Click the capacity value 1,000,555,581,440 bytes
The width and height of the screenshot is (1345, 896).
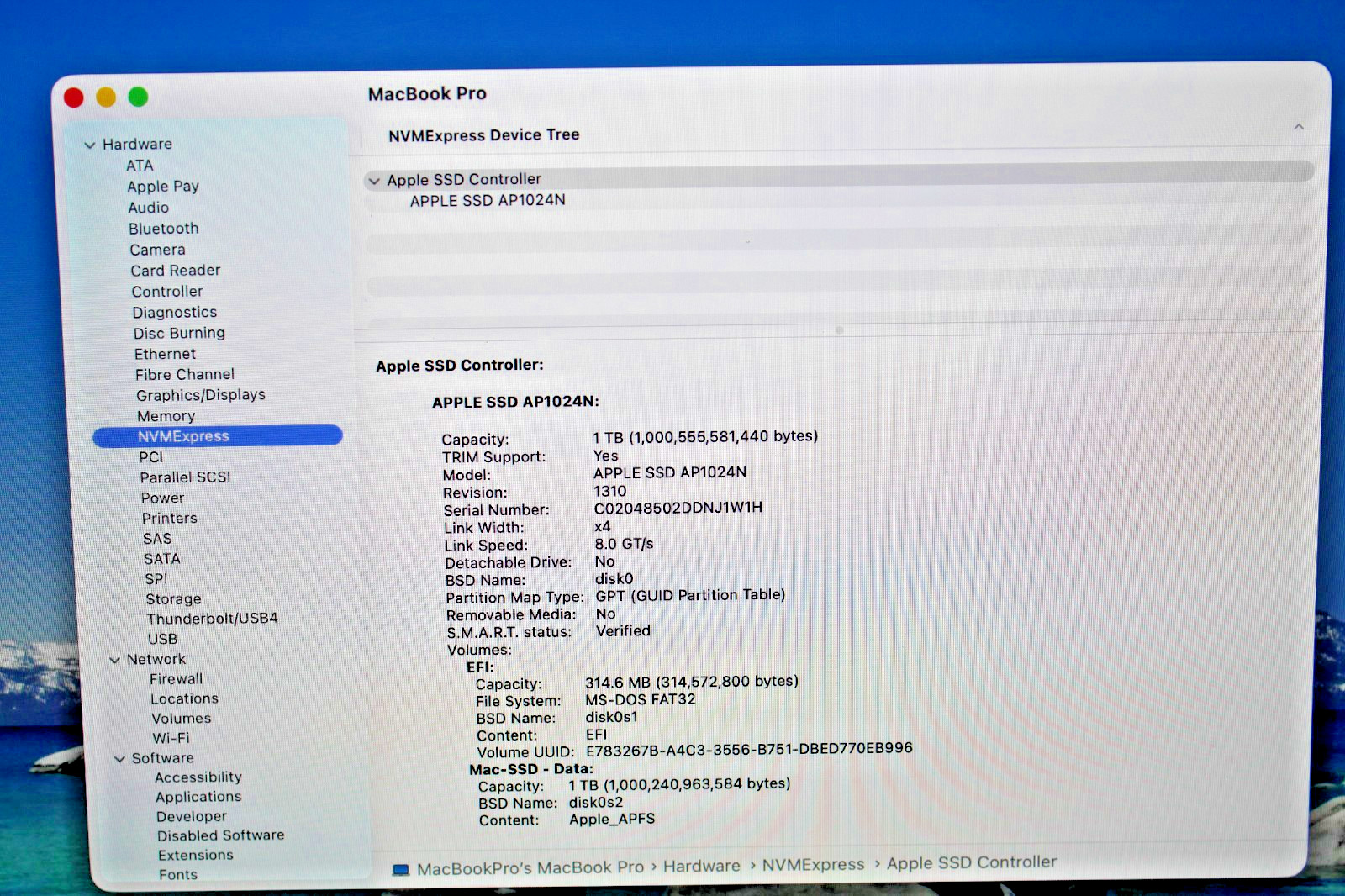click(x=705, y=437)
